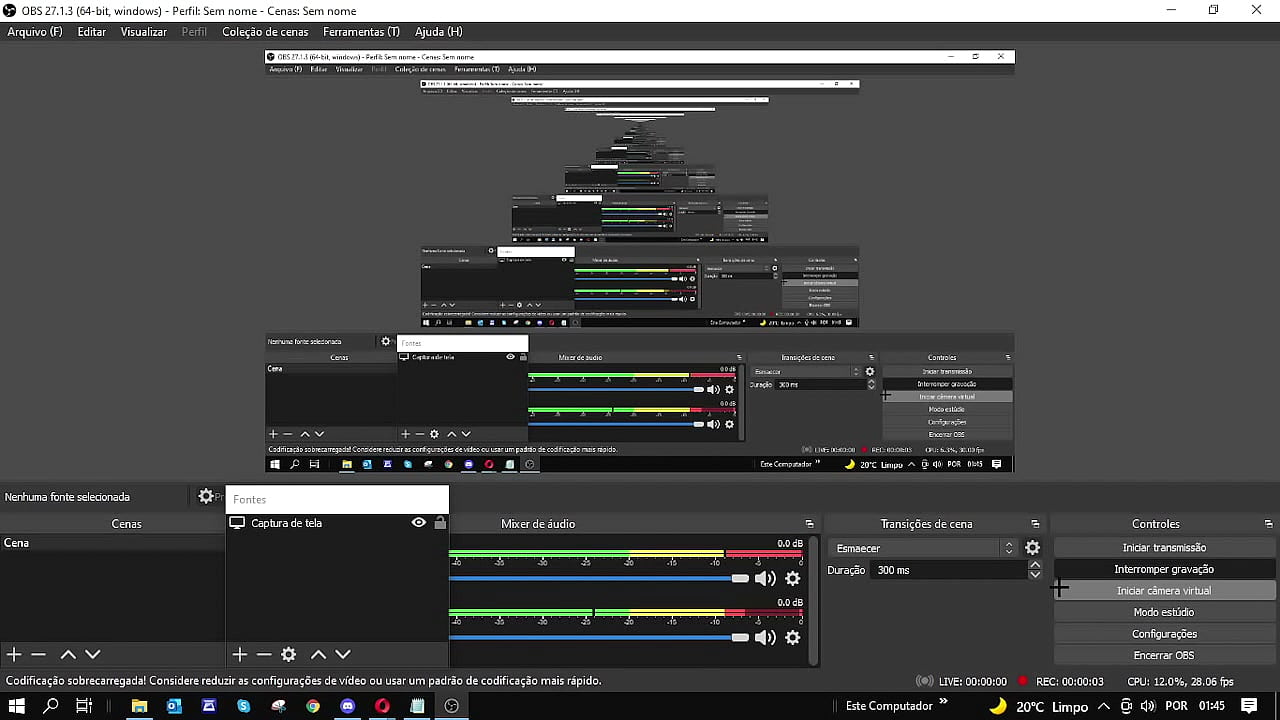Open transition properties gear beside Esmaecer
Viewport: 1280px width, 720px height.
coord(1033,548)
